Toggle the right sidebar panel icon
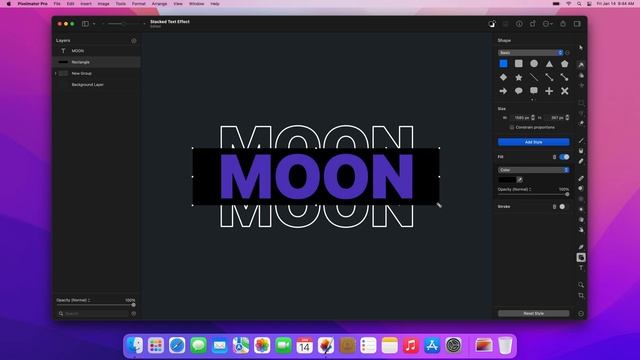The image size is (640, 360). click(577, 24)
